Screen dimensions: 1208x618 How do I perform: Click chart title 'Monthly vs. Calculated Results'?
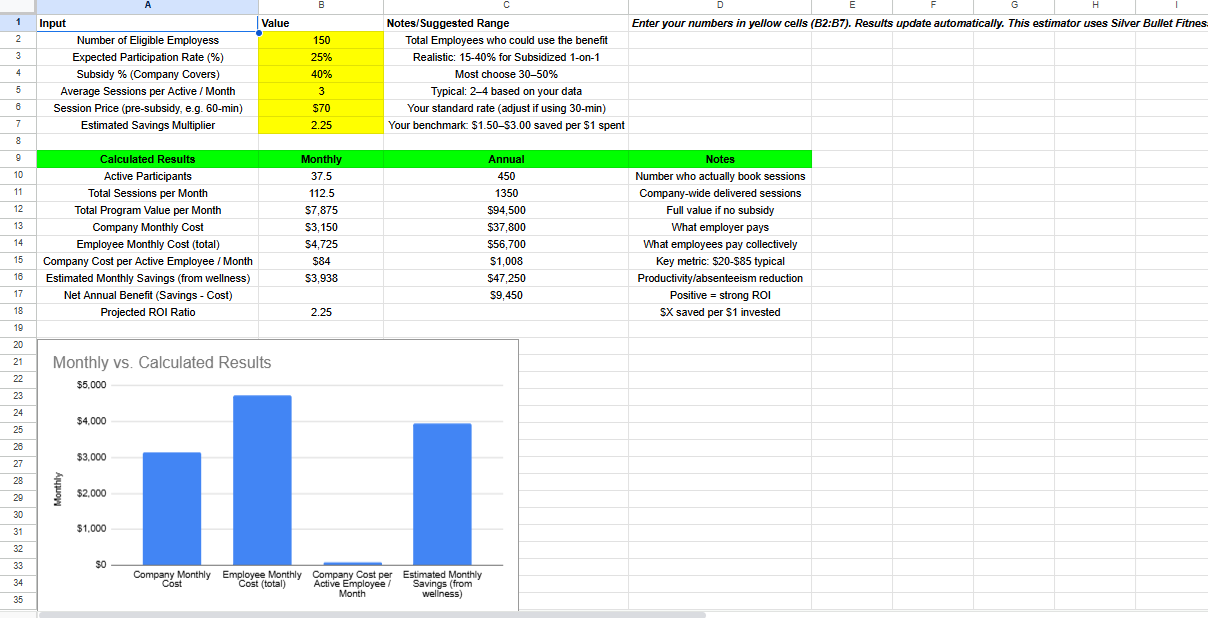162,362
